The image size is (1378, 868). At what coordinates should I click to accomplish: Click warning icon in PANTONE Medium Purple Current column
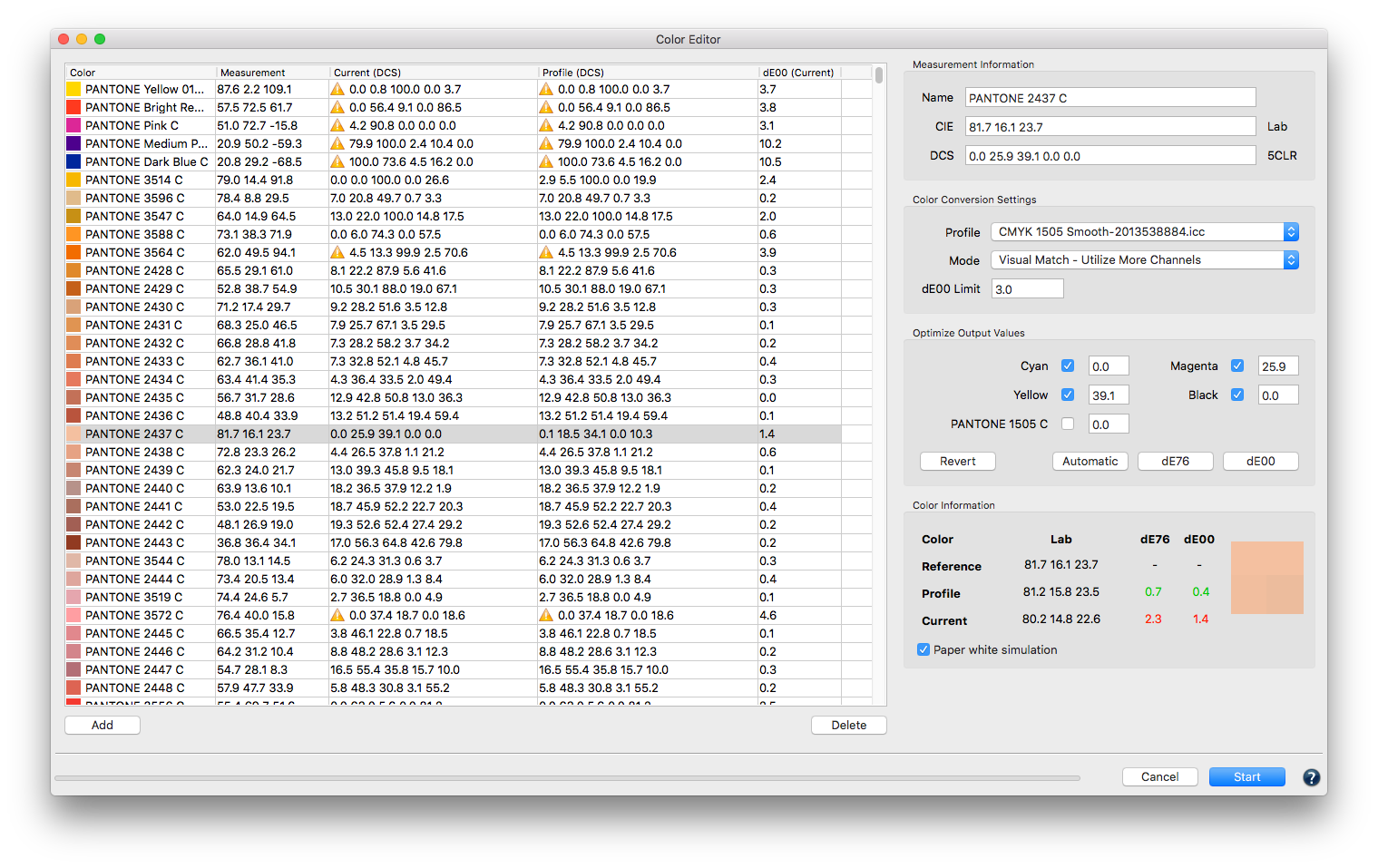[x=337, y=143]
